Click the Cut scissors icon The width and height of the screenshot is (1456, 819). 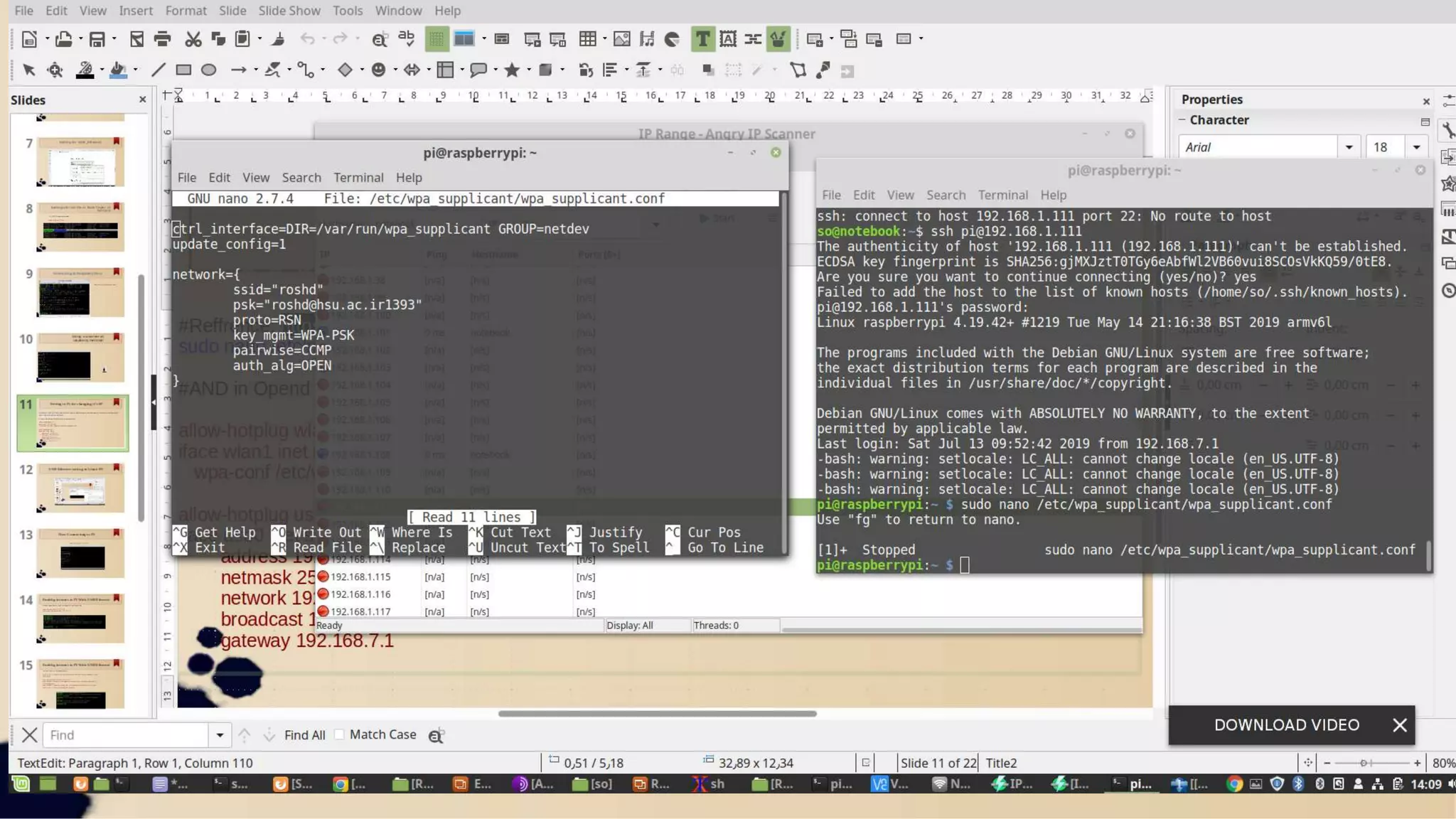tap(193, 39)
